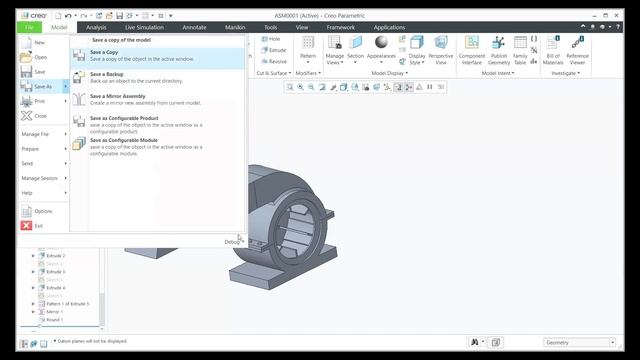
Task: Open Manage Session submenu
Action: click(x=44, y=178)
